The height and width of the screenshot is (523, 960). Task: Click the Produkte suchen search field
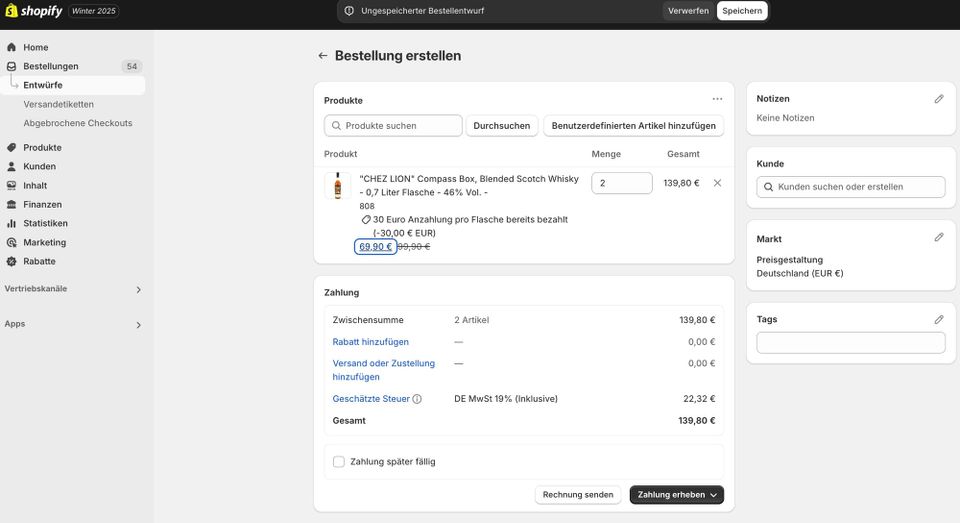(393, 126)
